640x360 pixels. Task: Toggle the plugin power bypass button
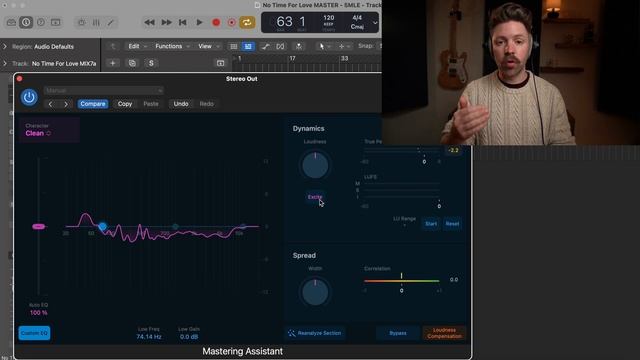pyautogui.click(x=29, y=97)
